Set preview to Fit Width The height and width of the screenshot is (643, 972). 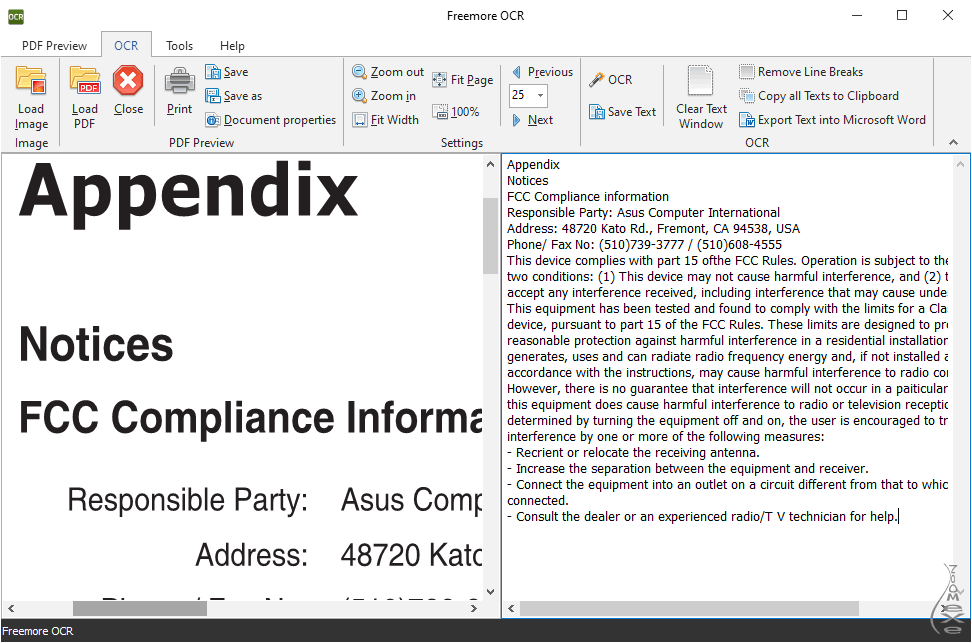386,120
